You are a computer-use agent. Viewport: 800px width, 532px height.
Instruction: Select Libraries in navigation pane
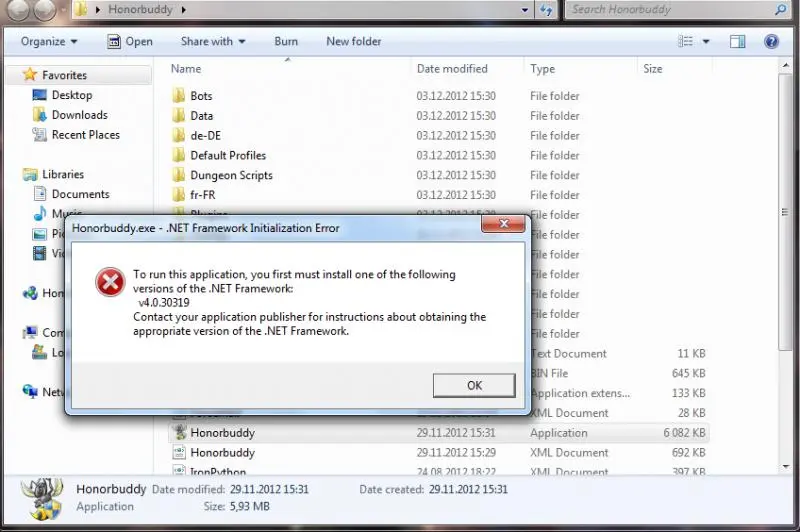(63, 174)
